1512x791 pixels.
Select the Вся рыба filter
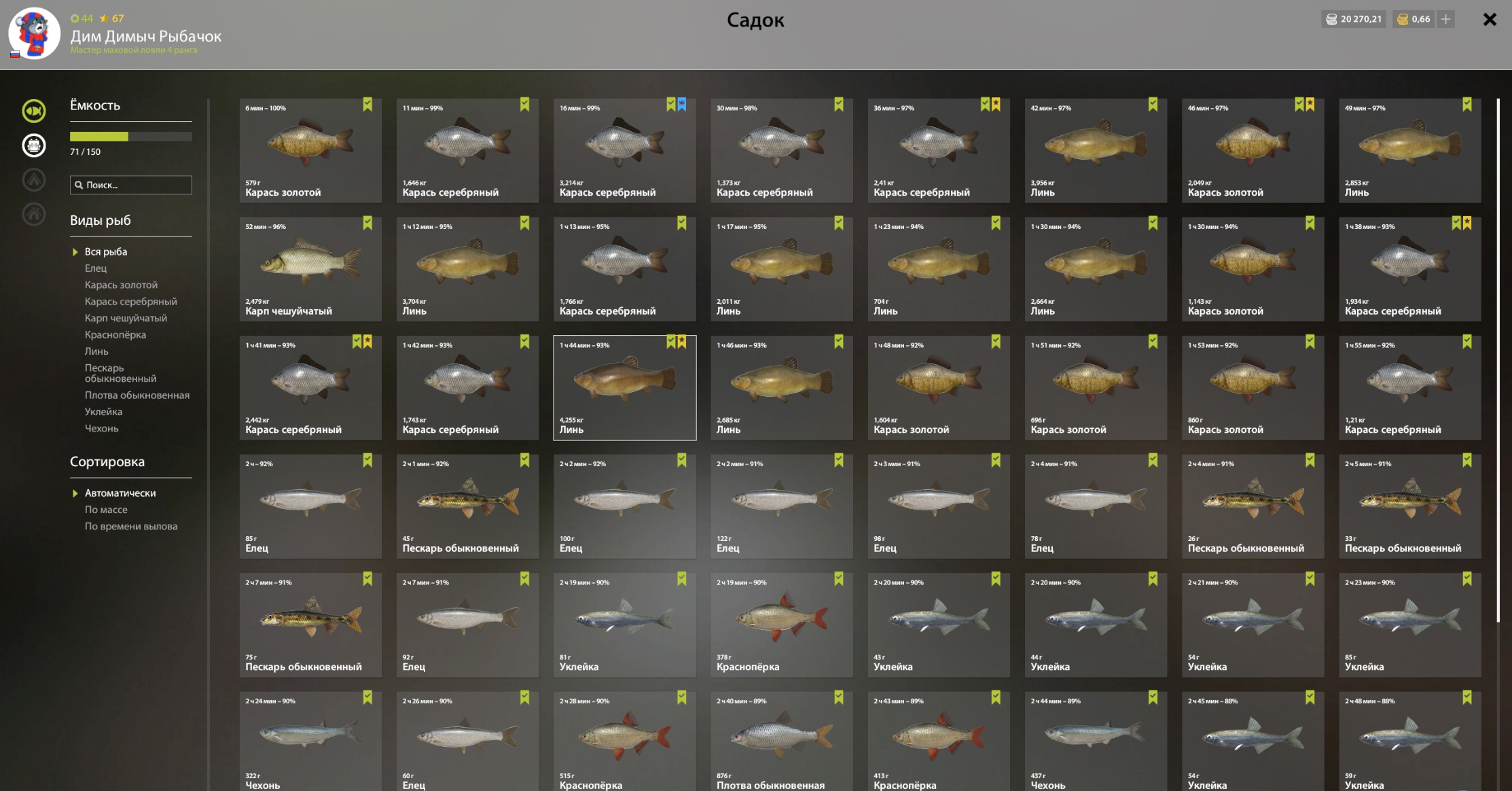[106, 251]
